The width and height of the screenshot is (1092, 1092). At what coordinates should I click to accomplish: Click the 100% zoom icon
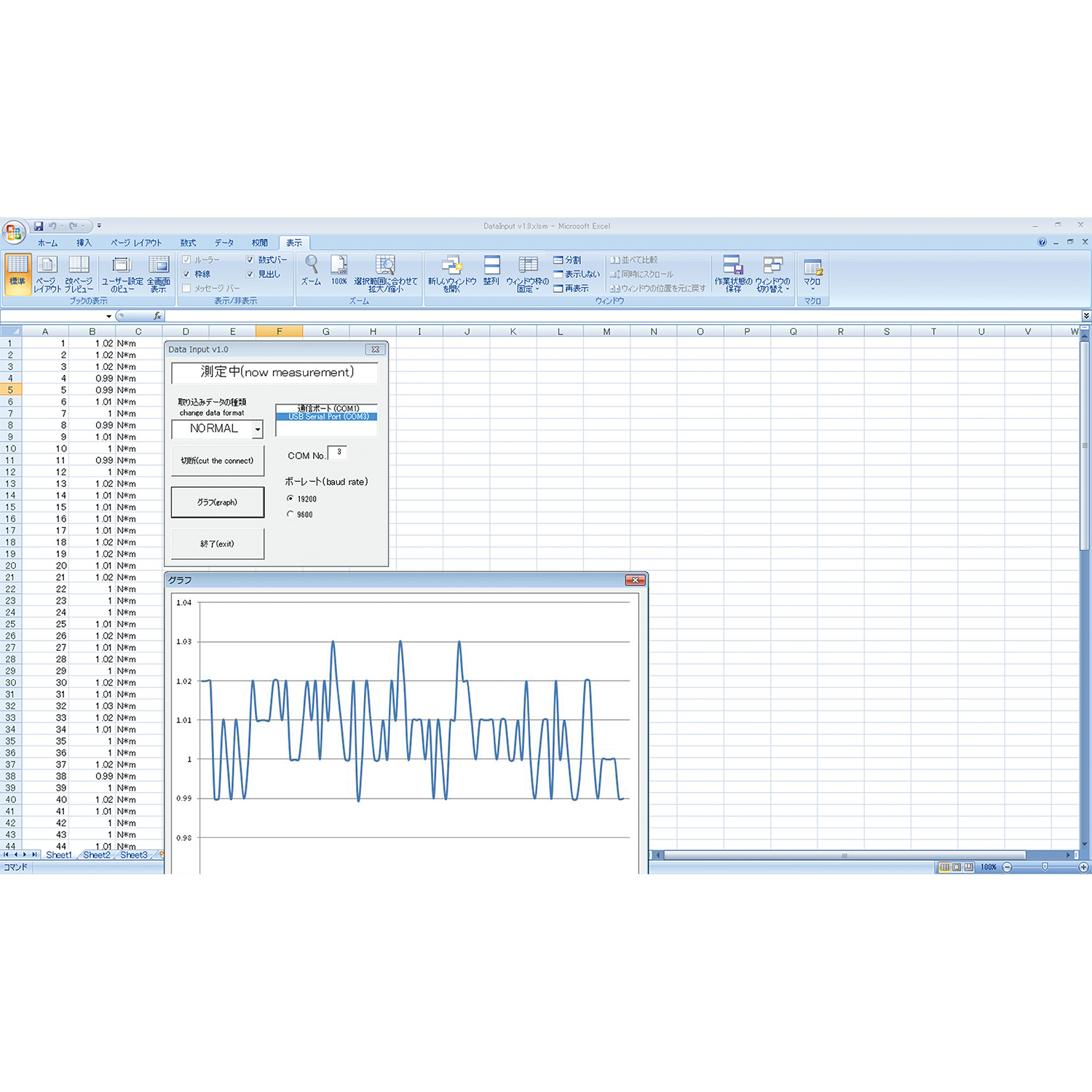point(339,270)
